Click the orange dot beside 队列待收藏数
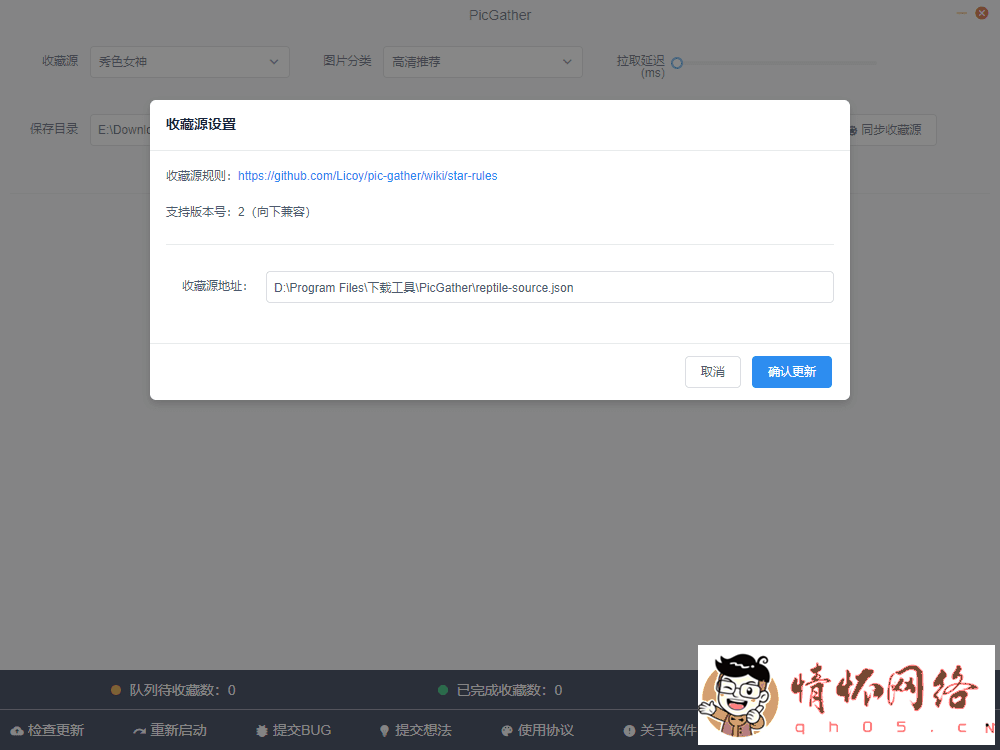This screenshot has width=1000, height=750. click(116, 690)
